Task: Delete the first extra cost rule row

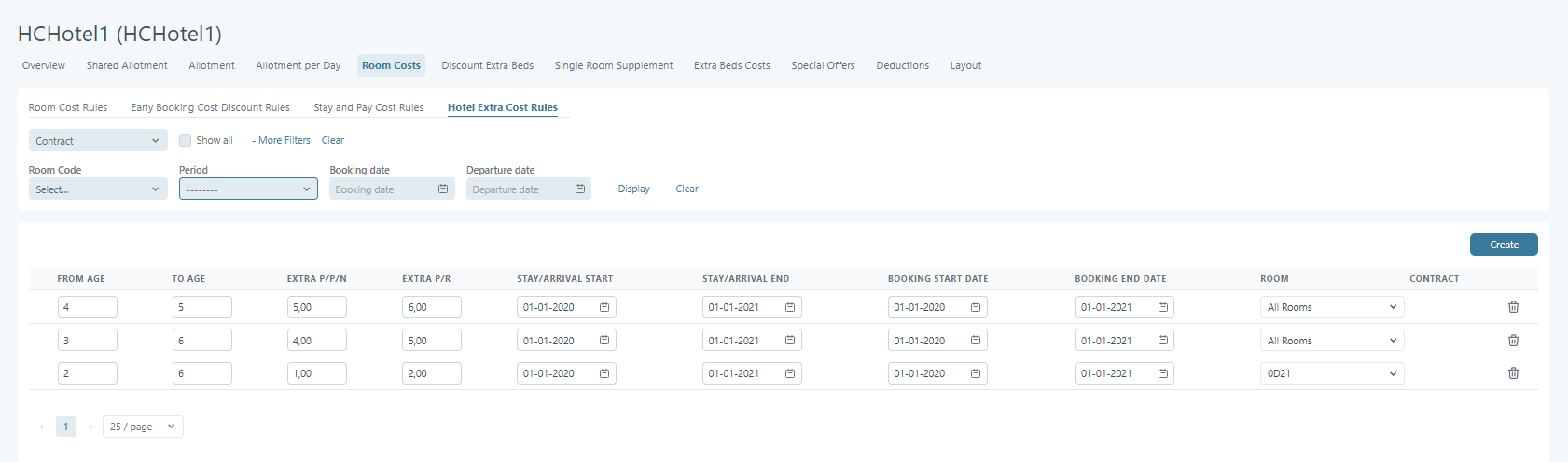Action: 1513,307
